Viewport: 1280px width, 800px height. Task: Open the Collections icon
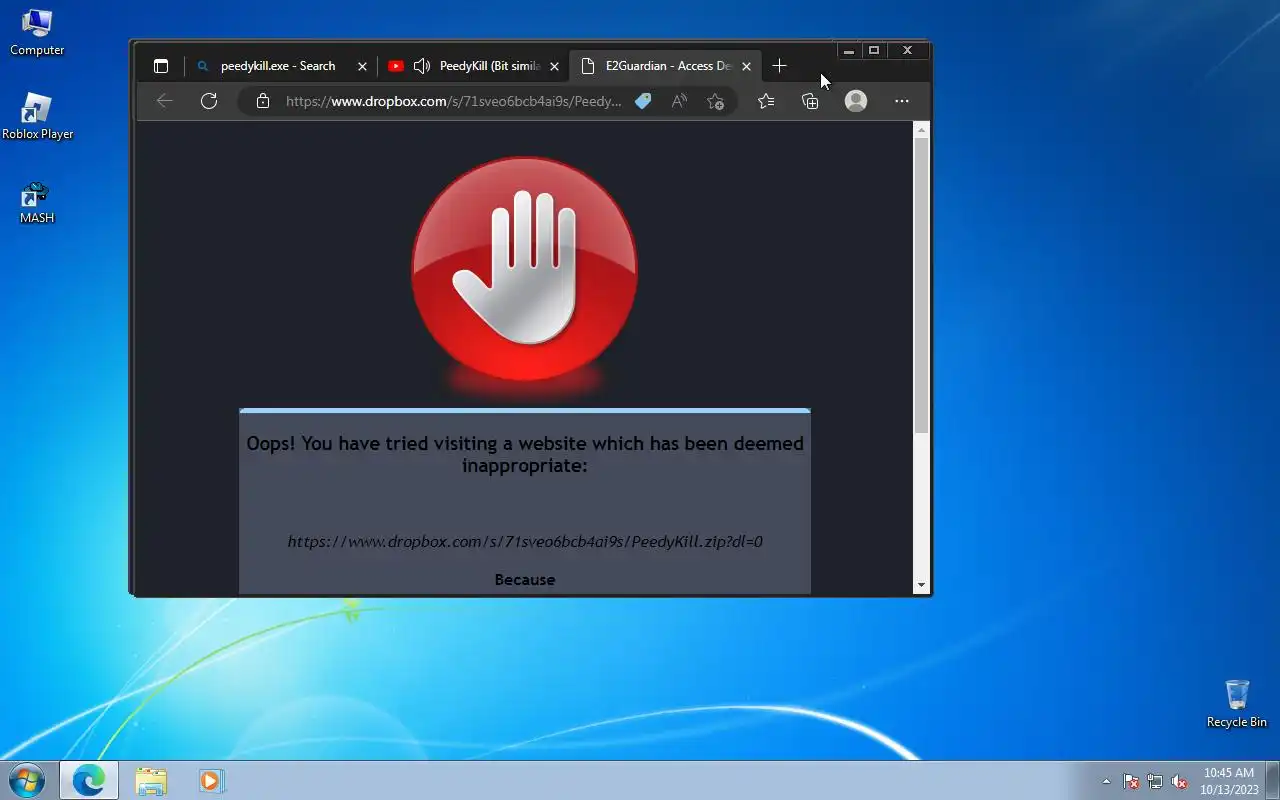point(810,101)
